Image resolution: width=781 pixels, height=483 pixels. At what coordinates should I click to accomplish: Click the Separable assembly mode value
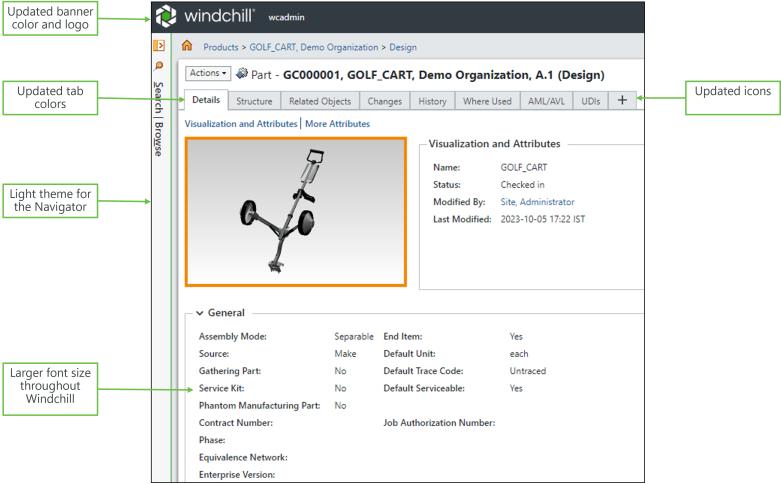tap(354, 337)
